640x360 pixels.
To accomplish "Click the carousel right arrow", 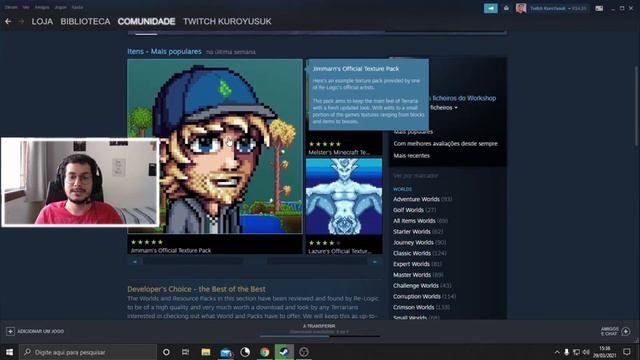I will (x=375, y=262).
